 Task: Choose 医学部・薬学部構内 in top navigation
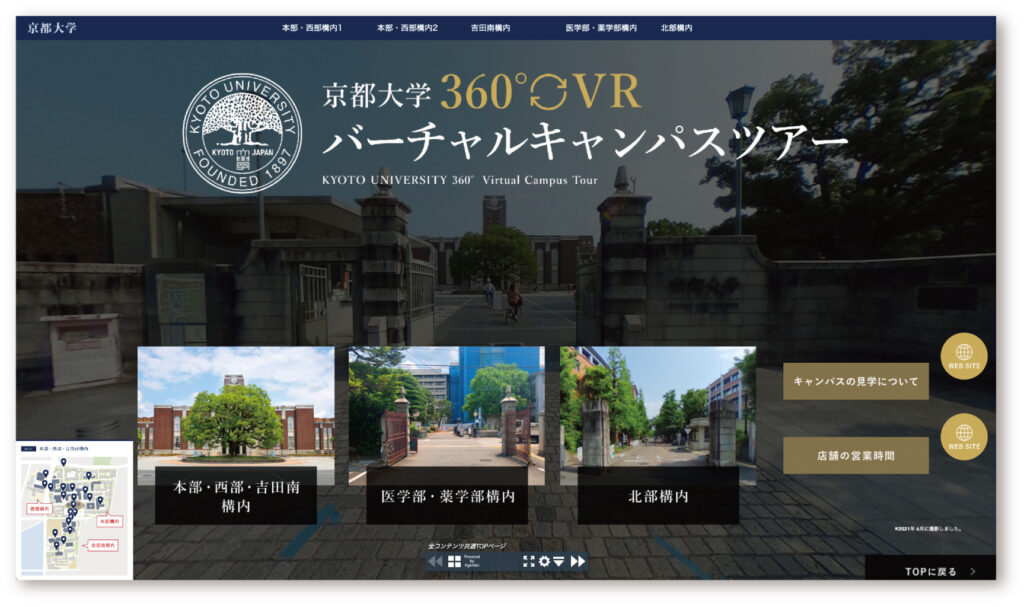601,28
